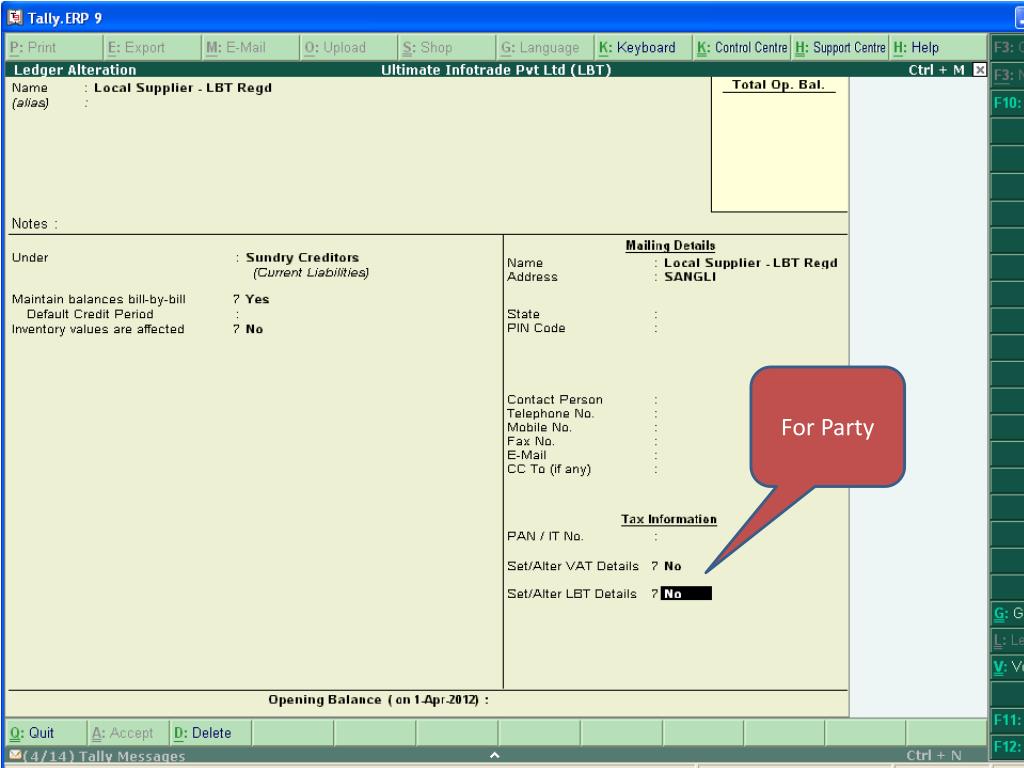Toggle the Set/Alter VAT Details value
This screenshot has height=768, width=1024.
pos(673,566)
